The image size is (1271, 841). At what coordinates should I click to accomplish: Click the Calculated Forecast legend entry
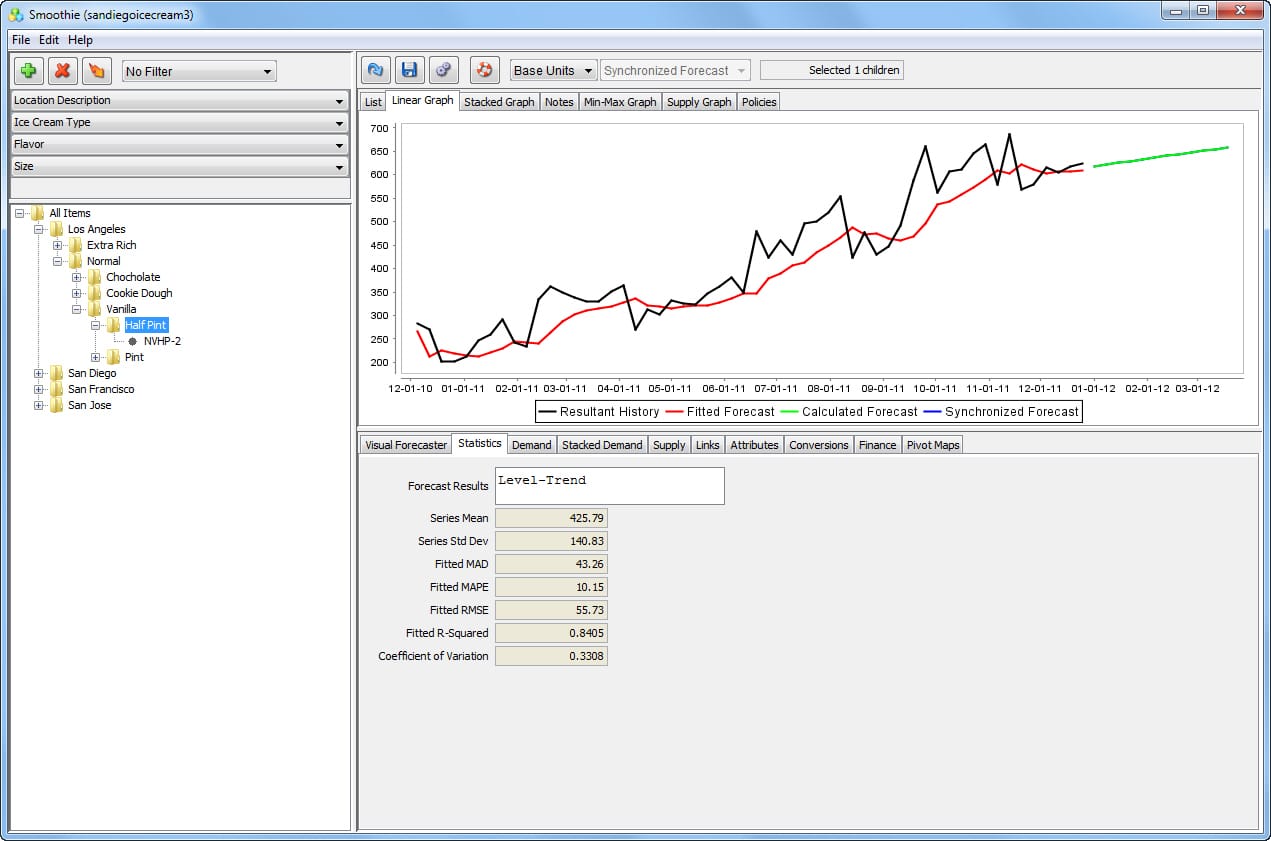pyautogui.click(x=849, y=411)
